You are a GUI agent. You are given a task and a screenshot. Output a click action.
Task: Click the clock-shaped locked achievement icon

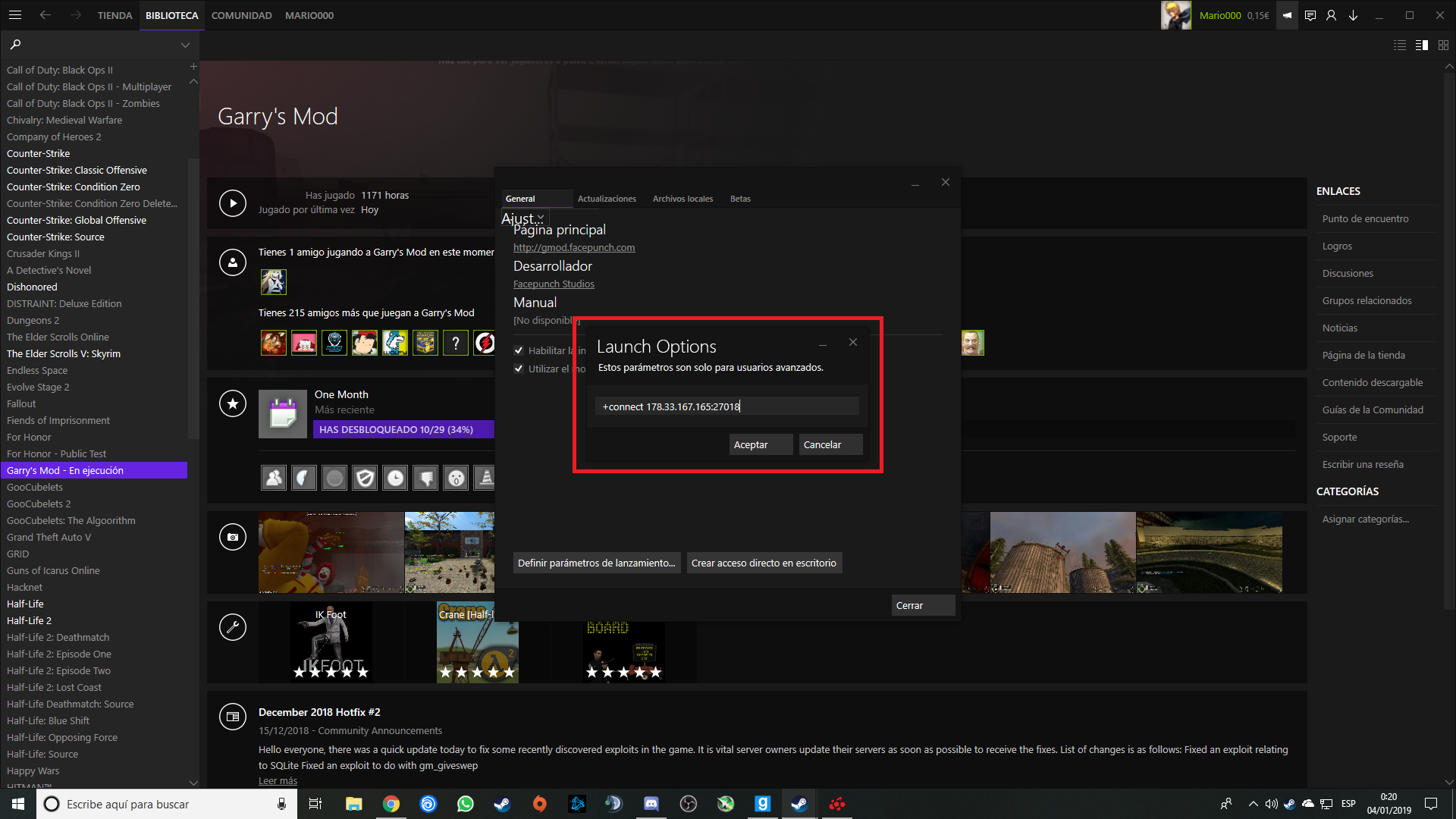(x=395, y=478)
